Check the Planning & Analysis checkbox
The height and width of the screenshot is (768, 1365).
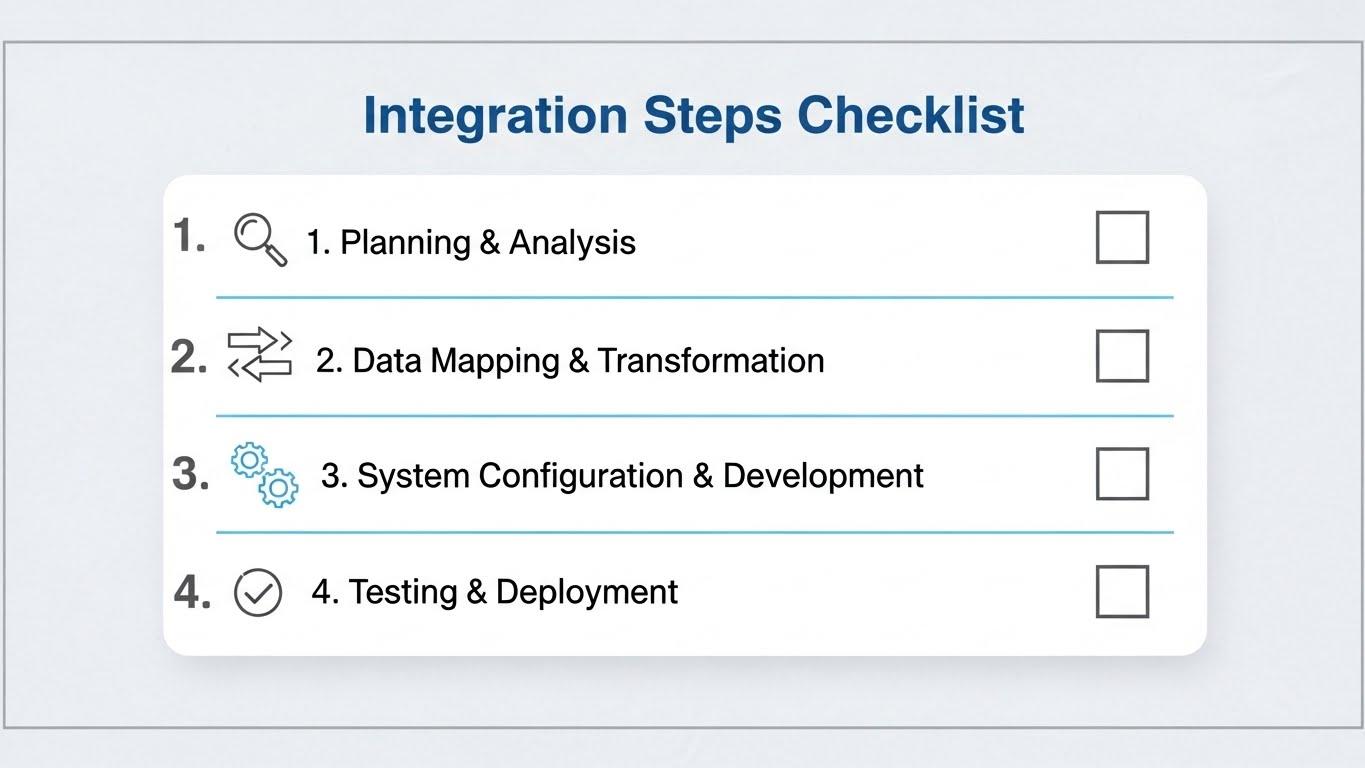[x=1122, y=238]
